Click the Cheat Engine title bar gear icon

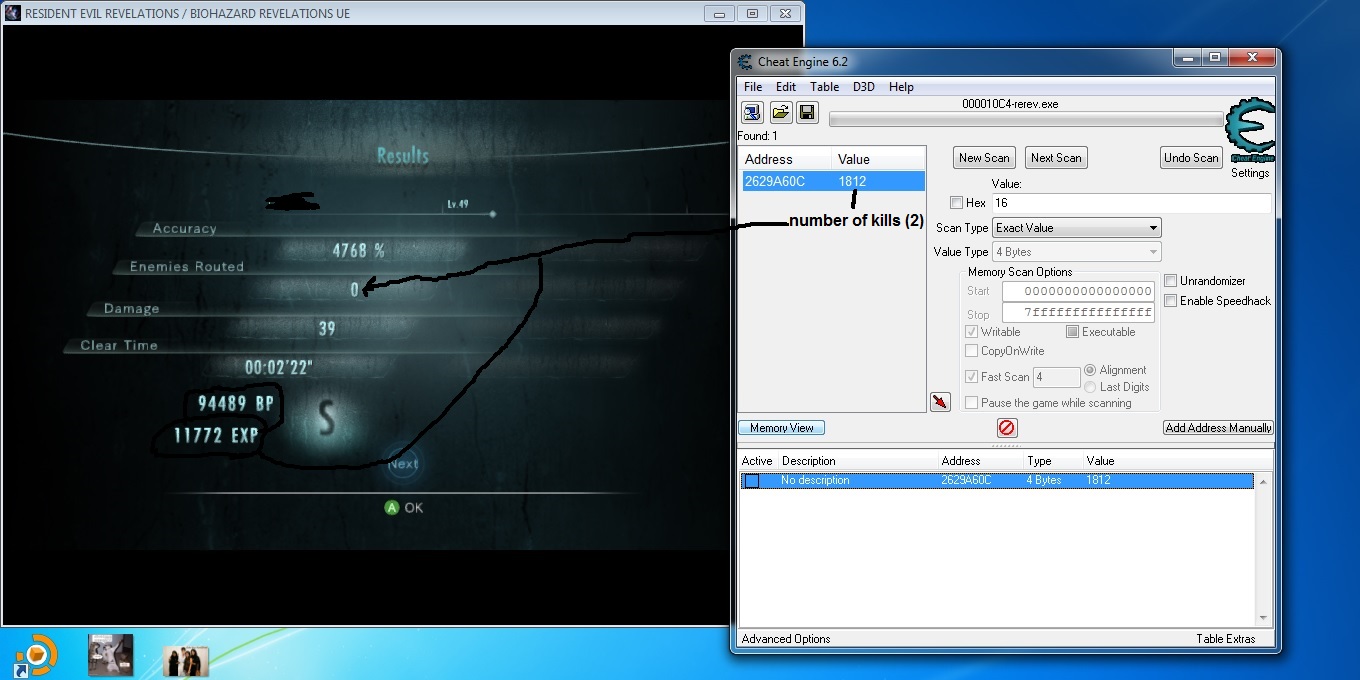point(745,62)
